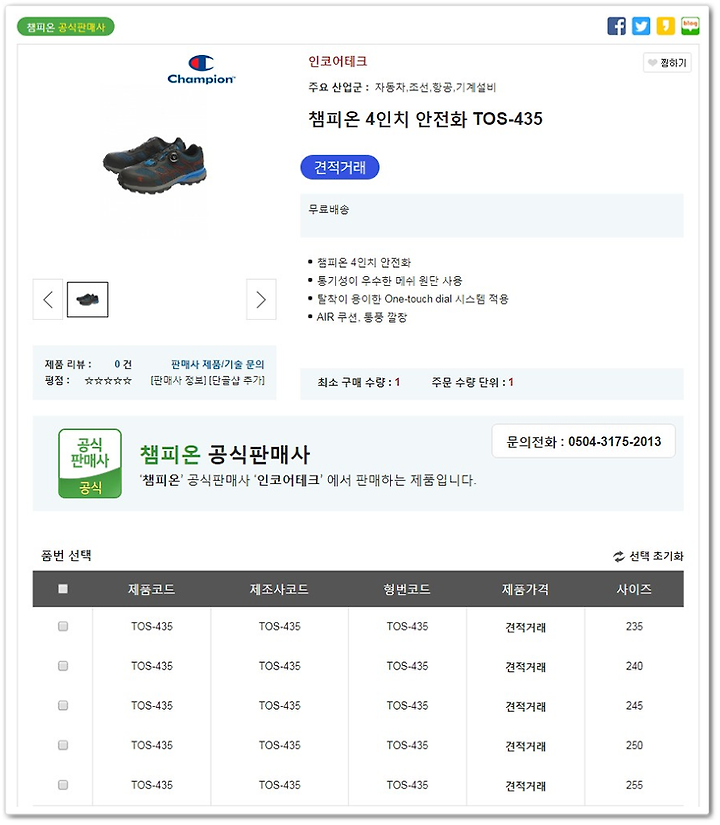
Task: Open 판매사 제품/기술 문의 link
Action: [x=217, y=364]
